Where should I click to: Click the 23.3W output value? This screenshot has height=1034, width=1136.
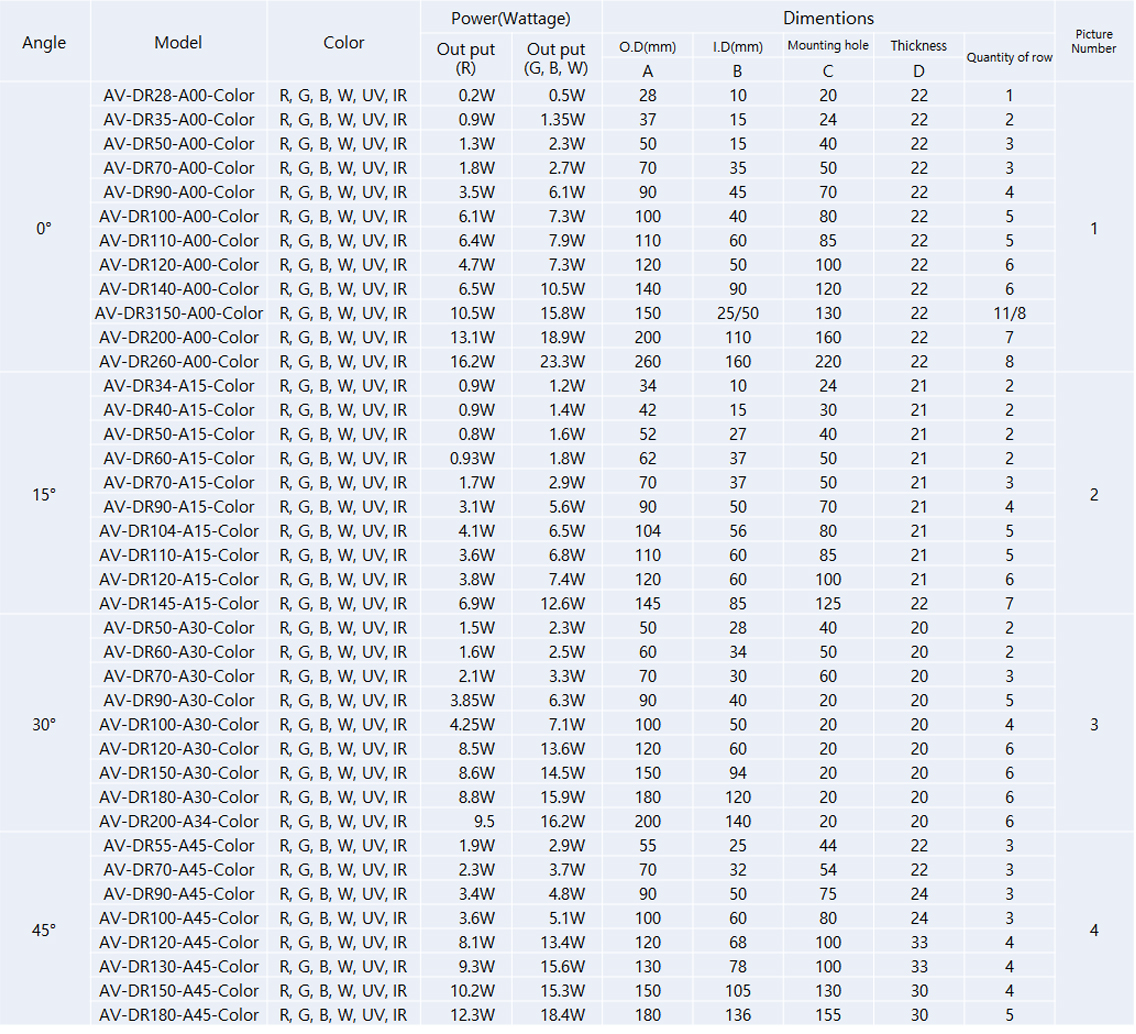coord(563,362)
